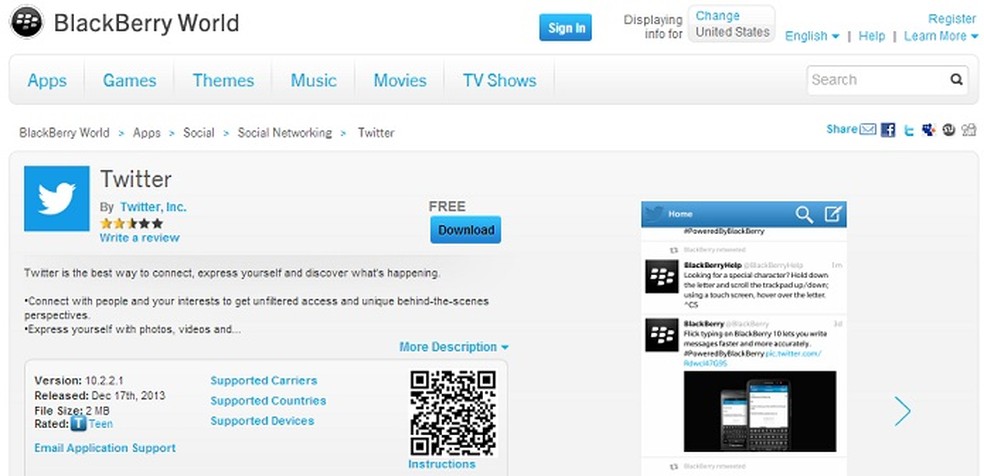Open the Apps tab
This screenshot has height=476, width=984.
(47, 80)
